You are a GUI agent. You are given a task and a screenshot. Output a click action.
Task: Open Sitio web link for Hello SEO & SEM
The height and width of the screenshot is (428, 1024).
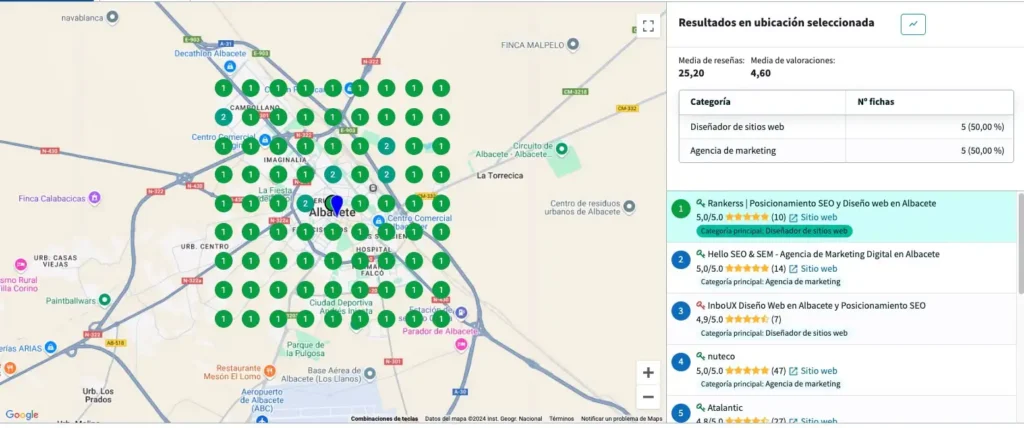[x=813, y=268]
